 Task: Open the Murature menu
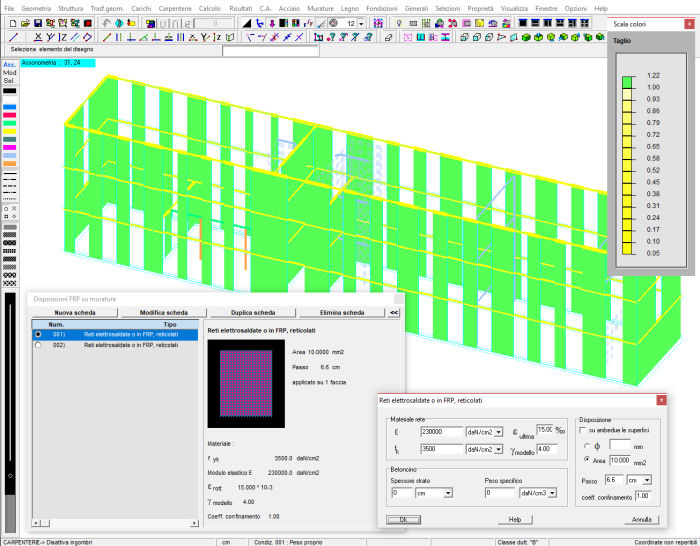(320, 7)
